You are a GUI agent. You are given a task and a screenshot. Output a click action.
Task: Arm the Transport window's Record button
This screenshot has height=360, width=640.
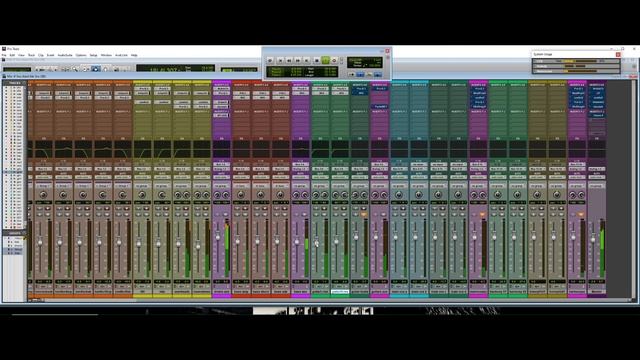[334, 60]
